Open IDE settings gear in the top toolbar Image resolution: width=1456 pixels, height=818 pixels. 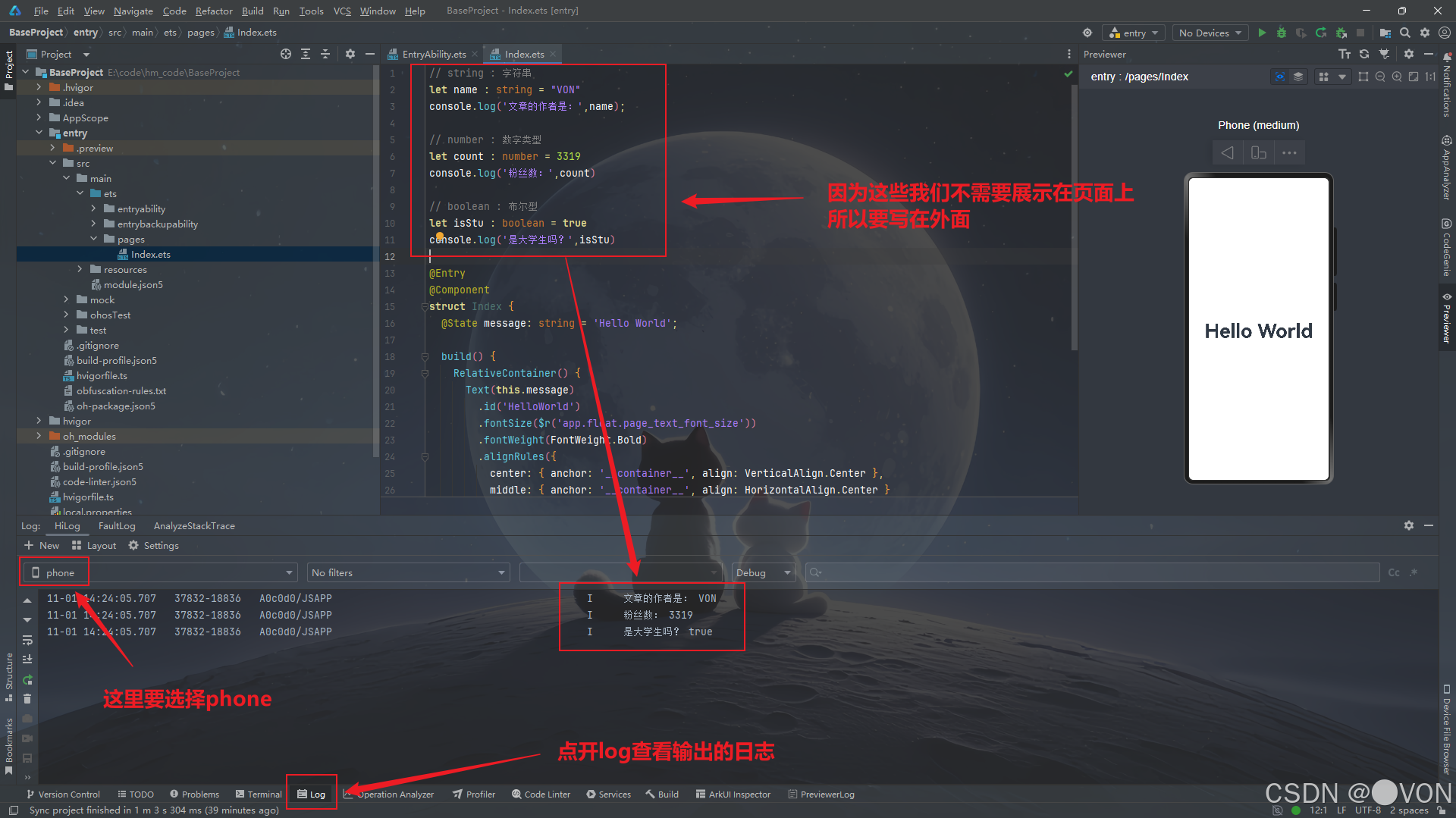click(1425, 33)
